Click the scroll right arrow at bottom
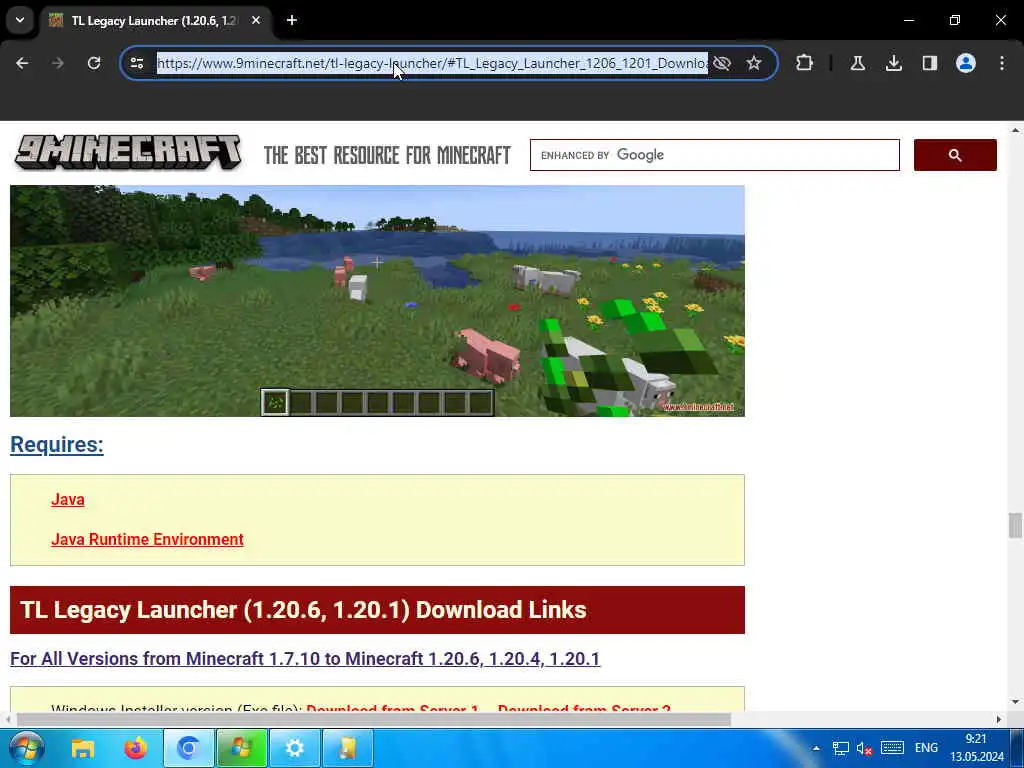1024x768 pixels. click(x=999, y=720)
